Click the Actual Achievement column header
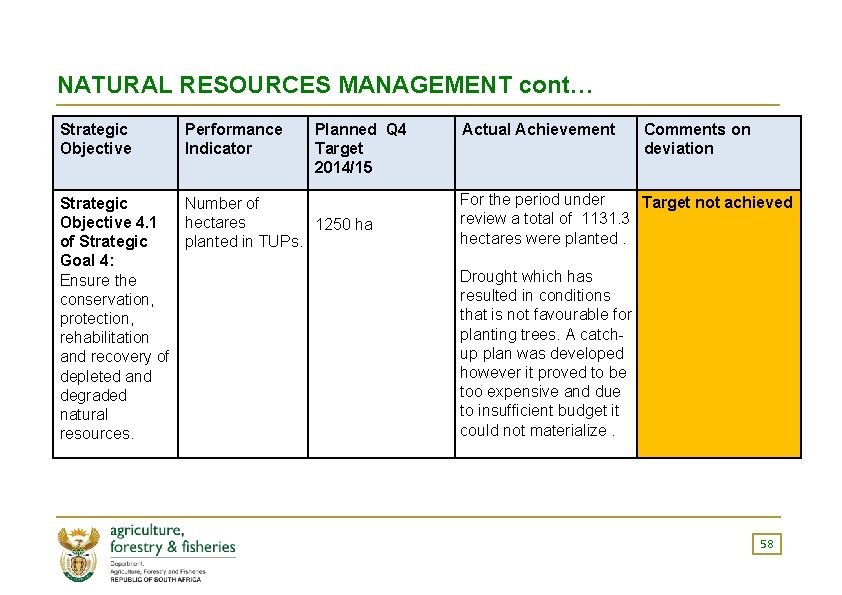Image resolution: width=842 pixels, height=595 pixels. (546, 153)
